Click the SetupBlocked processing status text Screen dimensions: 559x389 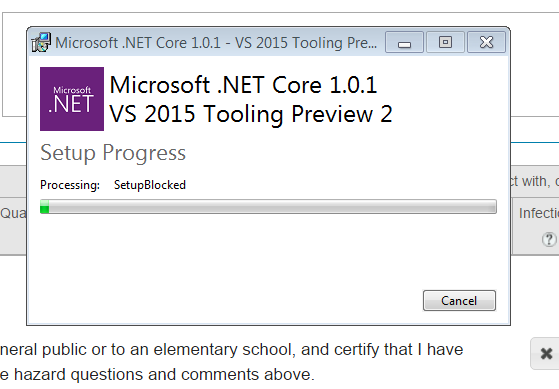click(150, 185)
